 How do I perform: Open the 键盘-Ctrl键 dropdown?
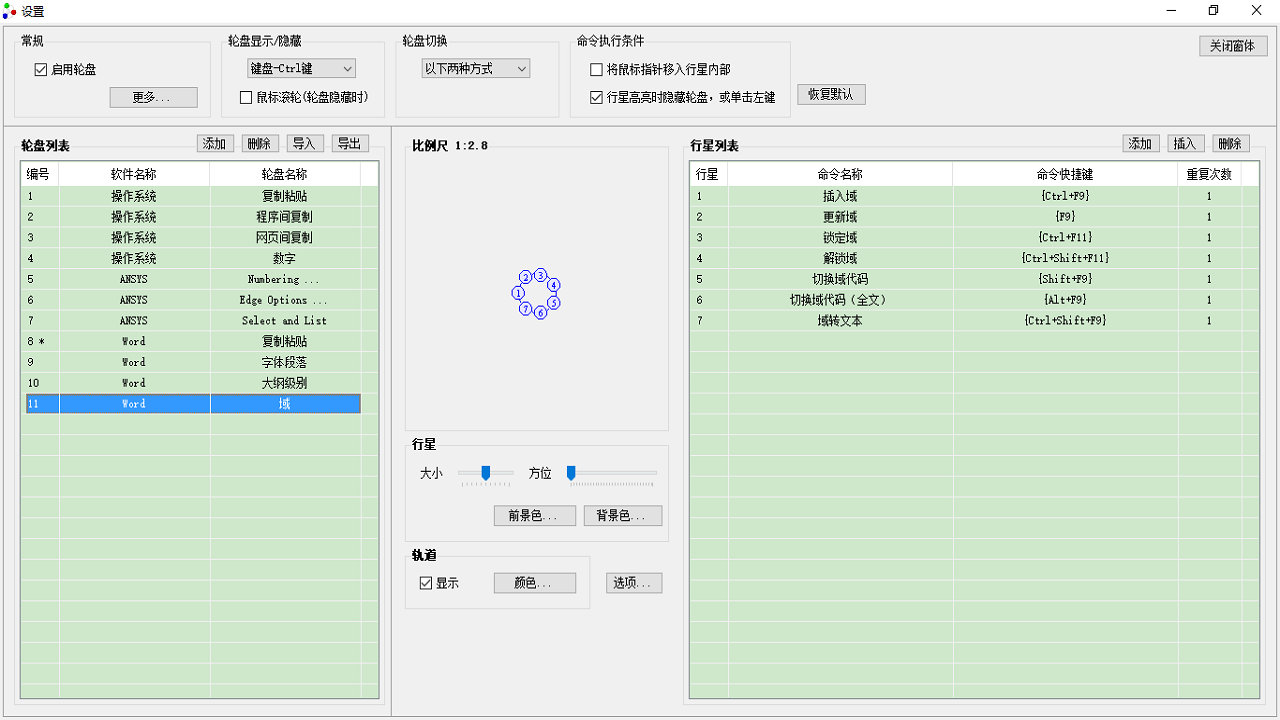[300, 68]
